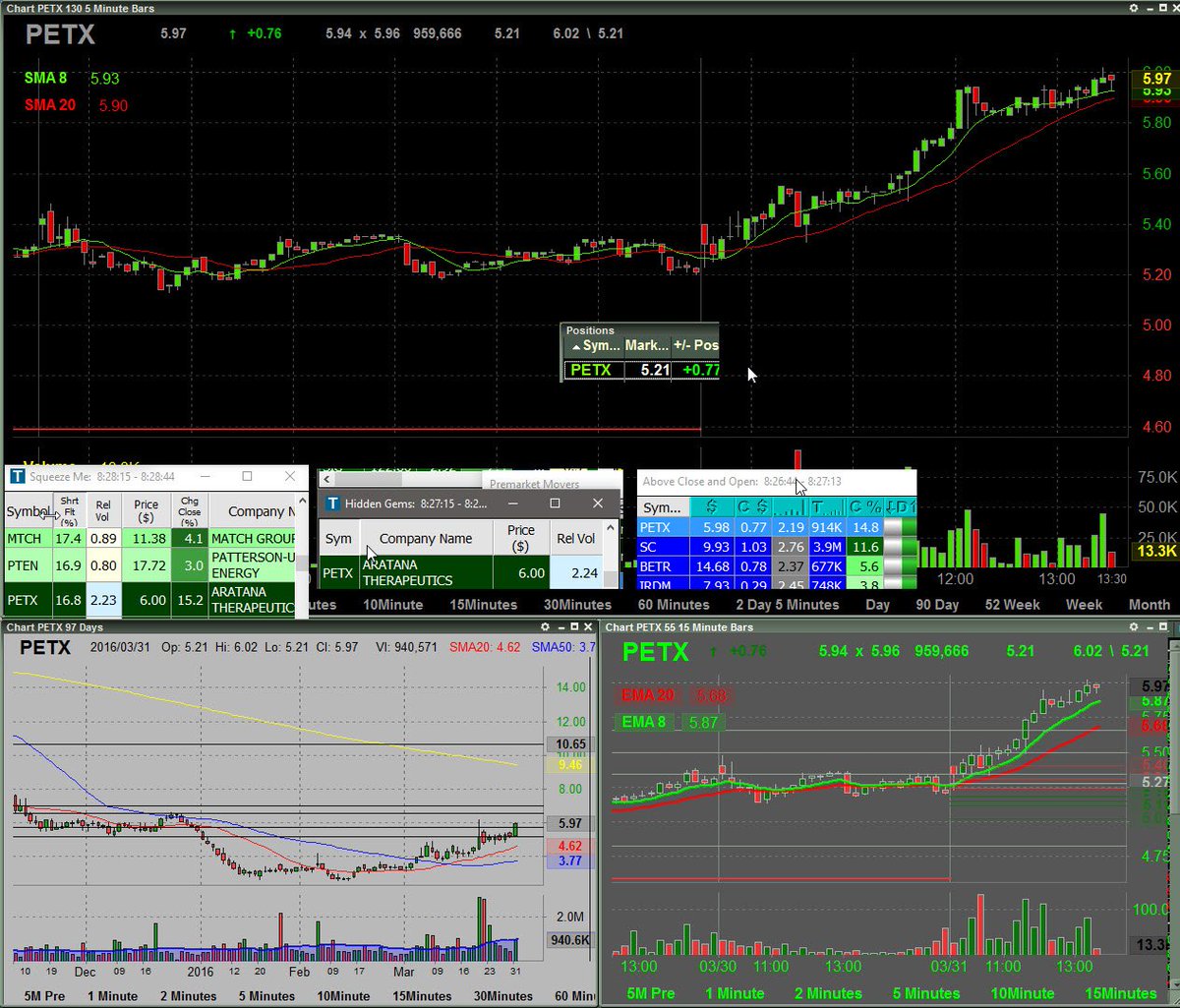Click the Squeeze Me vertical scrollbar
The height and width of the screenshot is (1008, 1180).
pyautogui.click(x=303, y=556)
